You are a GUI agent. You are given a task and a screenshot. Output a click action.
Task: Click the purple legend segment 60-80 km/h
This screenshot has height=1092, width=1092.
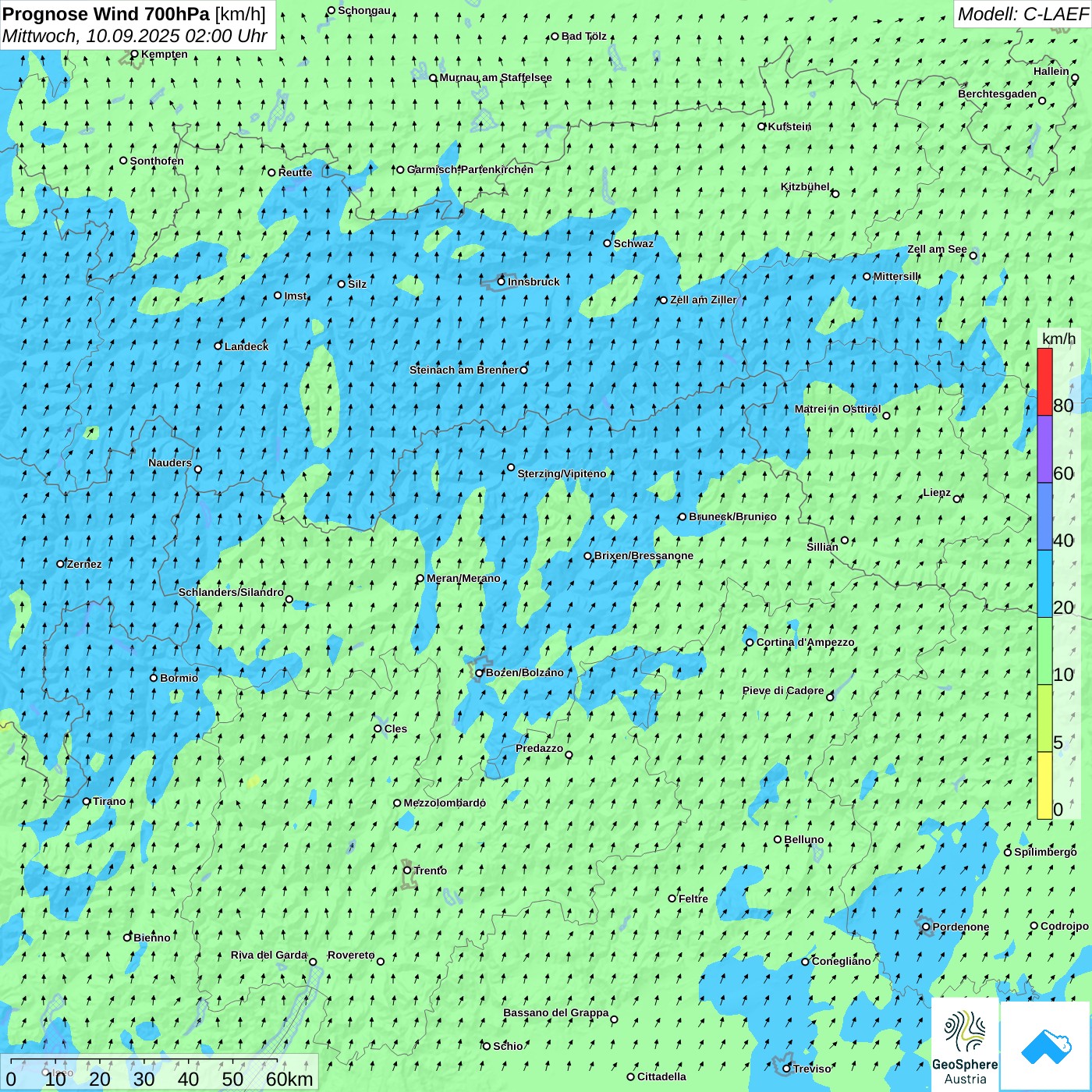coord(1044,449)
